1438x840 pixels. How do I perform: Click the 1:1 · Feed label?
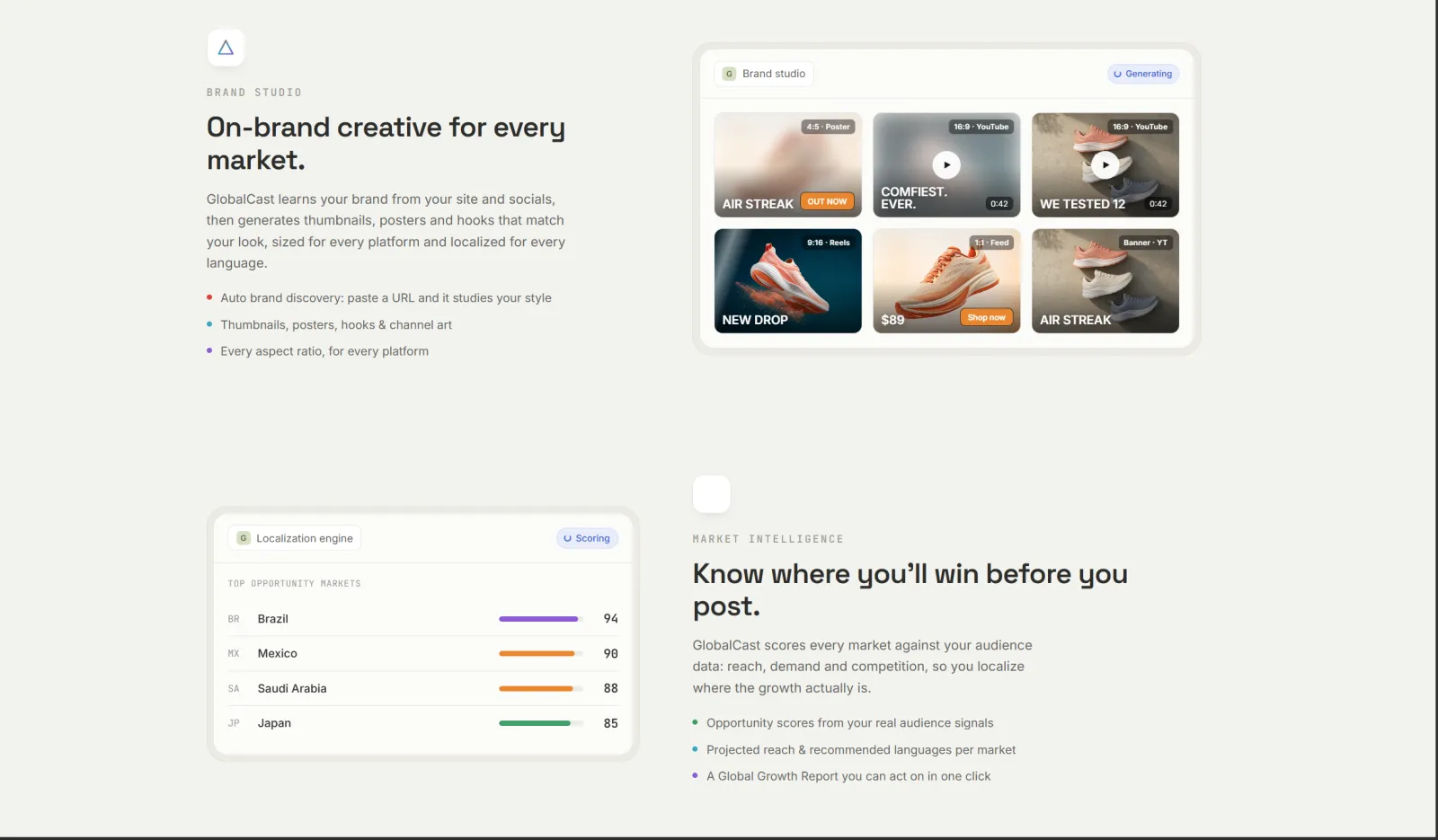tap(991, 243)
